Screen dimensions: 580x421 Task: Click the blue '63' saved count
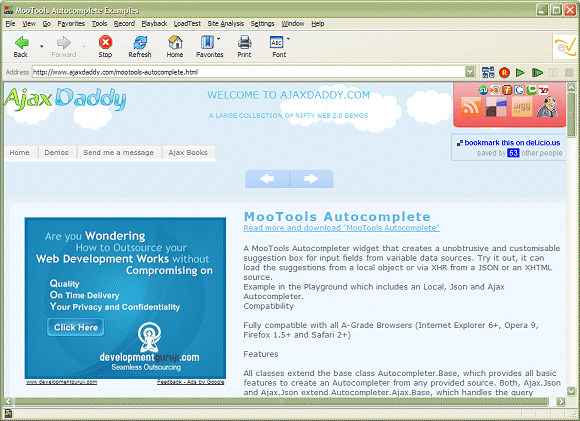click(x=513, y=153)
